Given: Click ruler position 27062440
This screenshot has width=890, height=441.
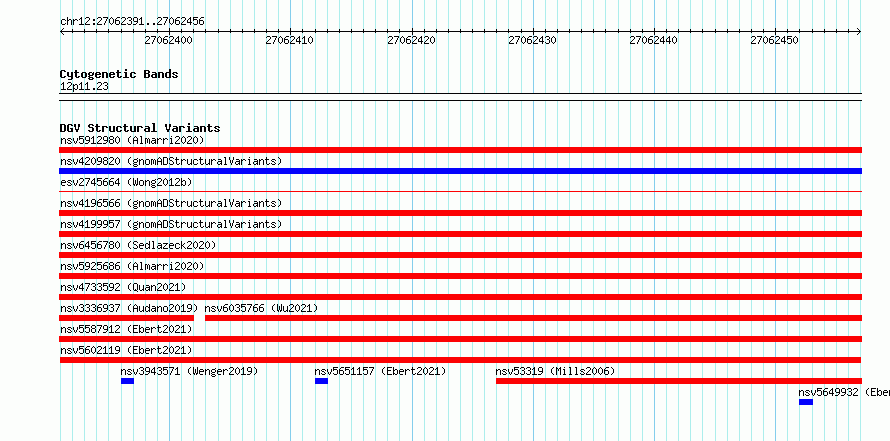Looking at the screenshot, I should 654,40.
